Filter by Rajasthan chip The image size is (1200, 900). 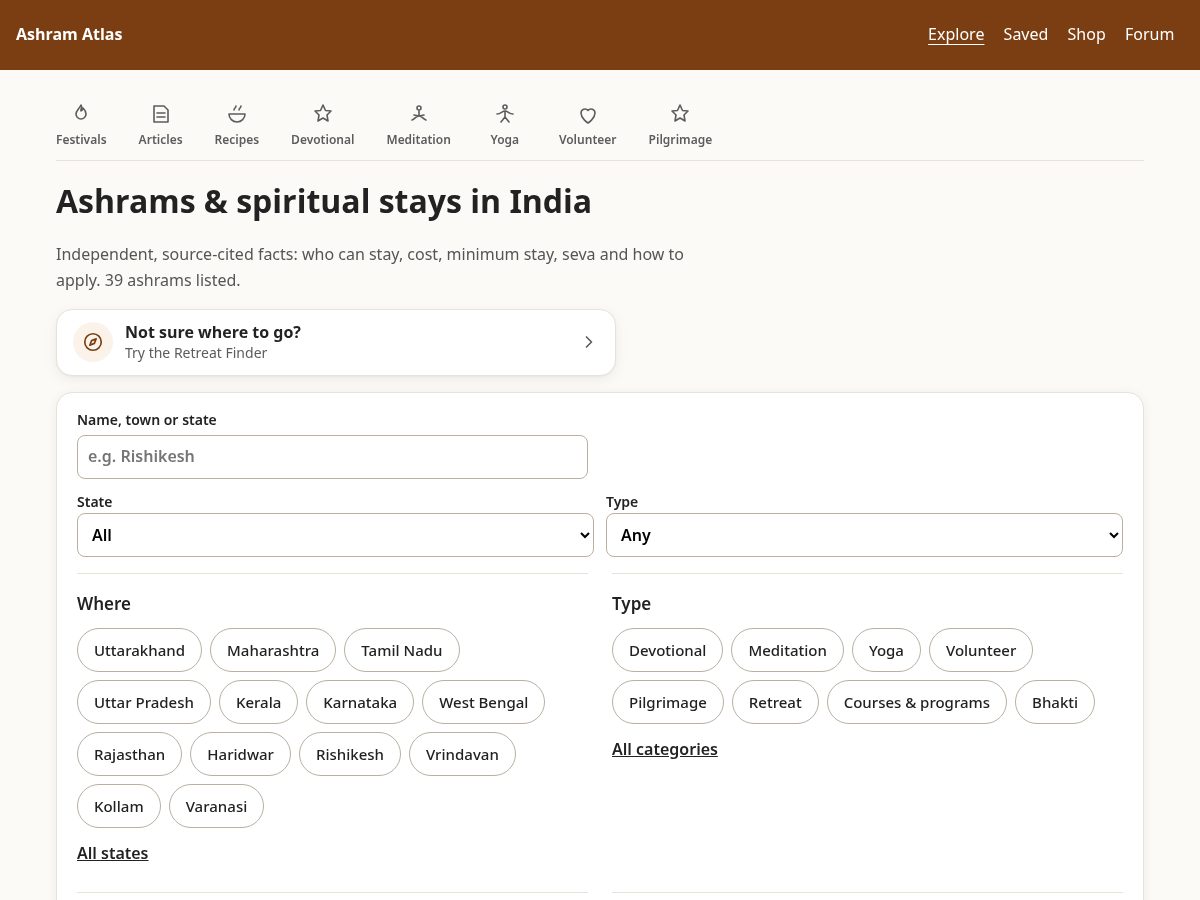click(129, 754)
